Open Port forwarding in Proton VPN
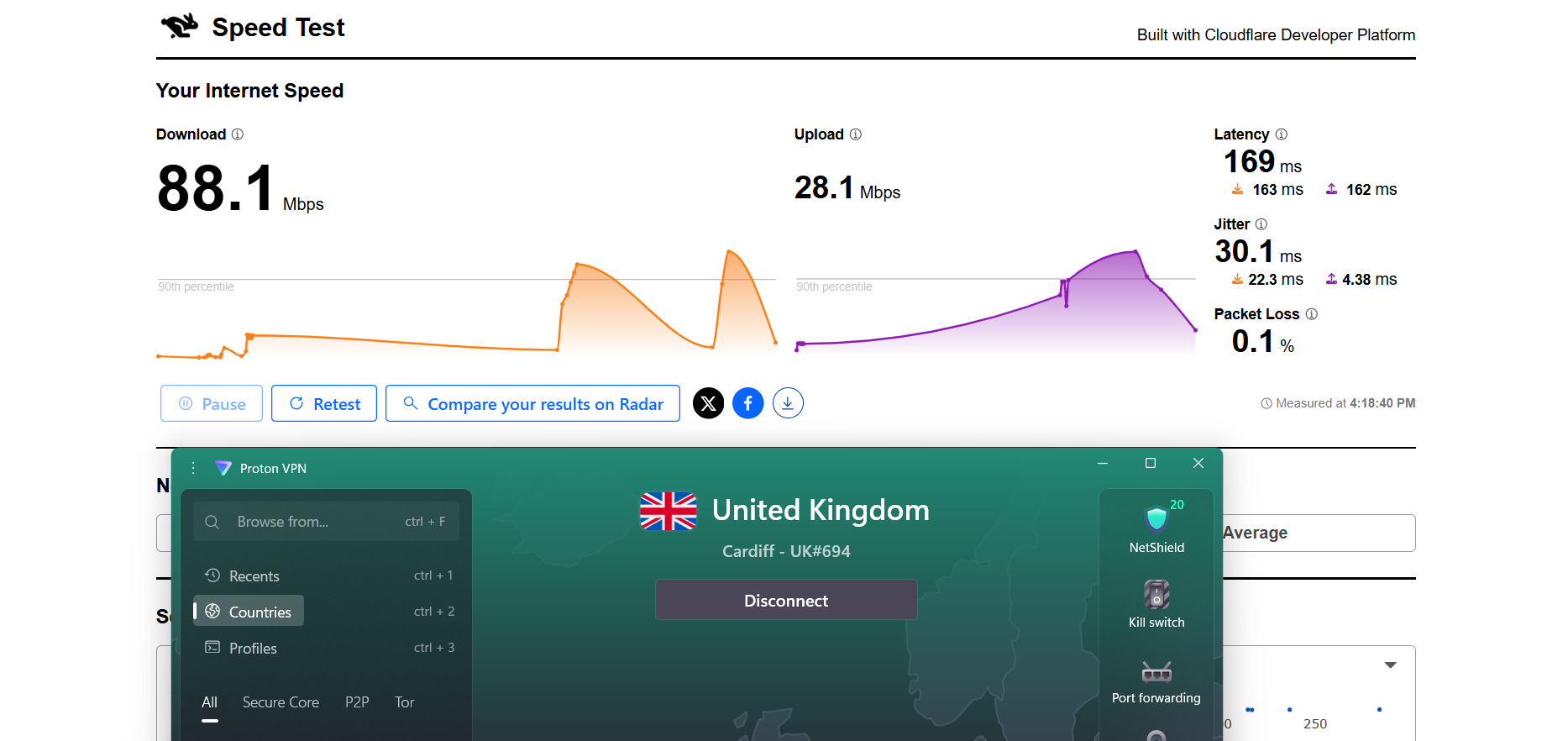 point(1156,682)
